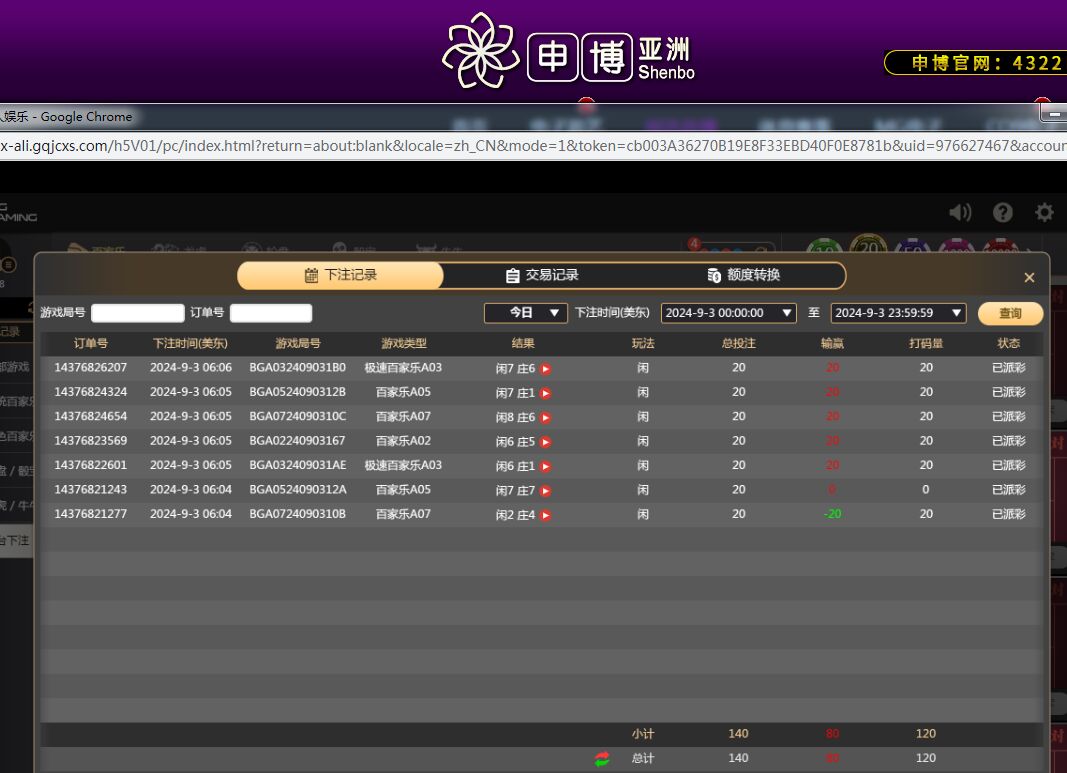
Task: Select the 下注记录 tab
Action: 340,275
